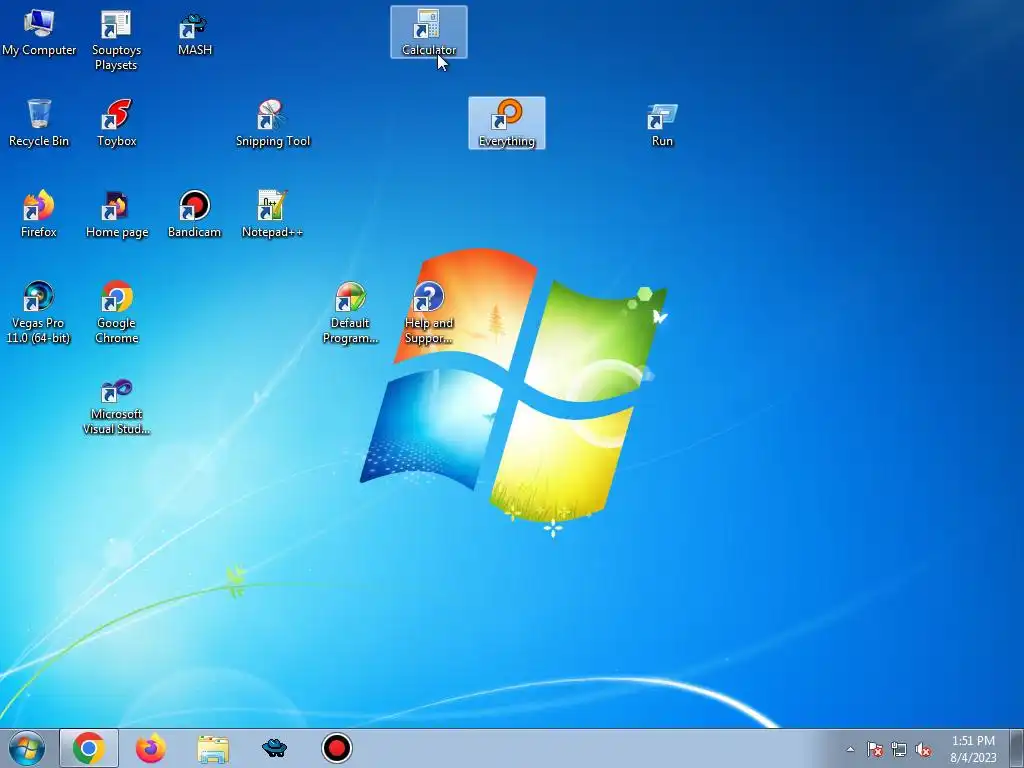Show hidden system tray icons
Viewport: 1024px width, 768px height.
[850, 749]
